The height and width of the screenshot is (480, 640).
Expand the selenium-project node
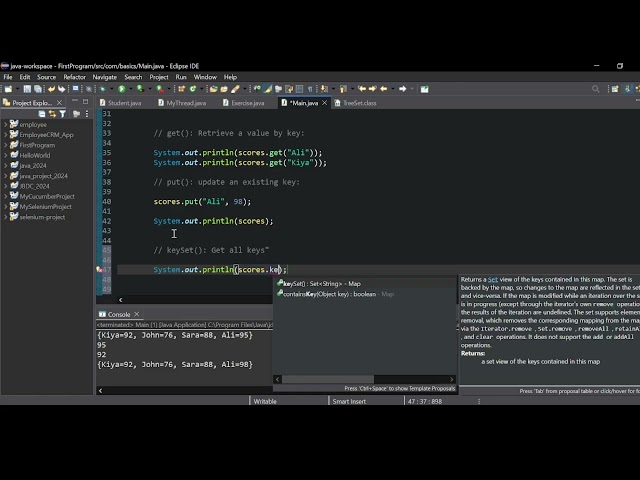(x=5, y=217)
